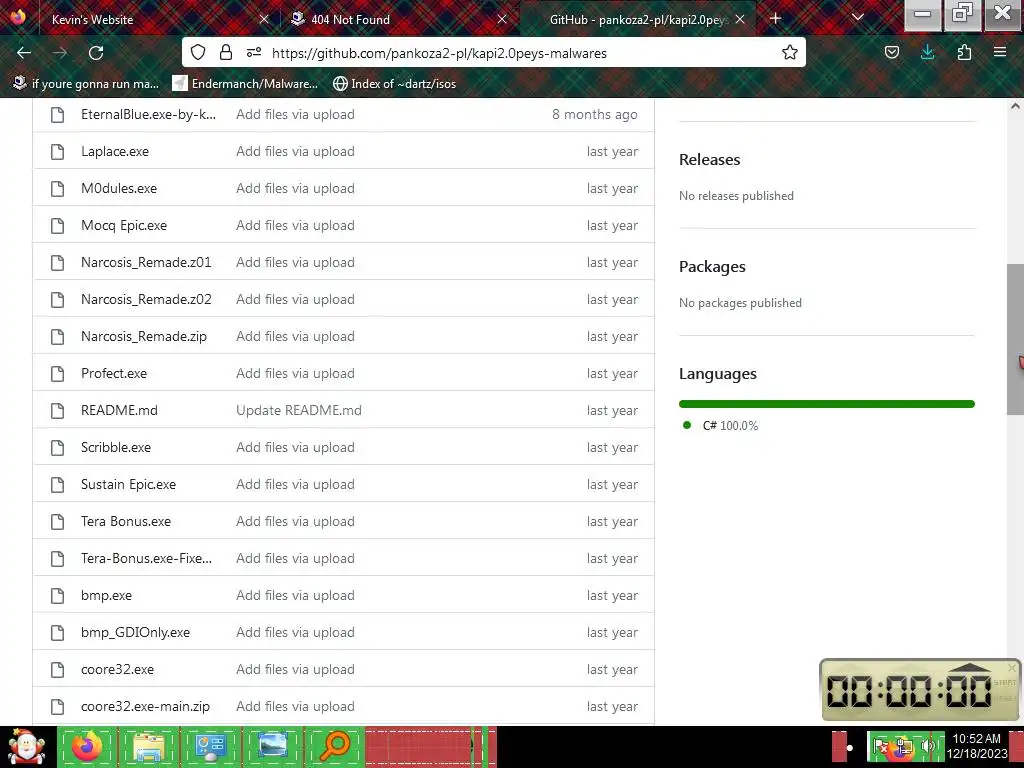Click file icon beside README.md
The width and height of the screenshot is (1024, 768).
pyautogui.click(x=57, y=410)
